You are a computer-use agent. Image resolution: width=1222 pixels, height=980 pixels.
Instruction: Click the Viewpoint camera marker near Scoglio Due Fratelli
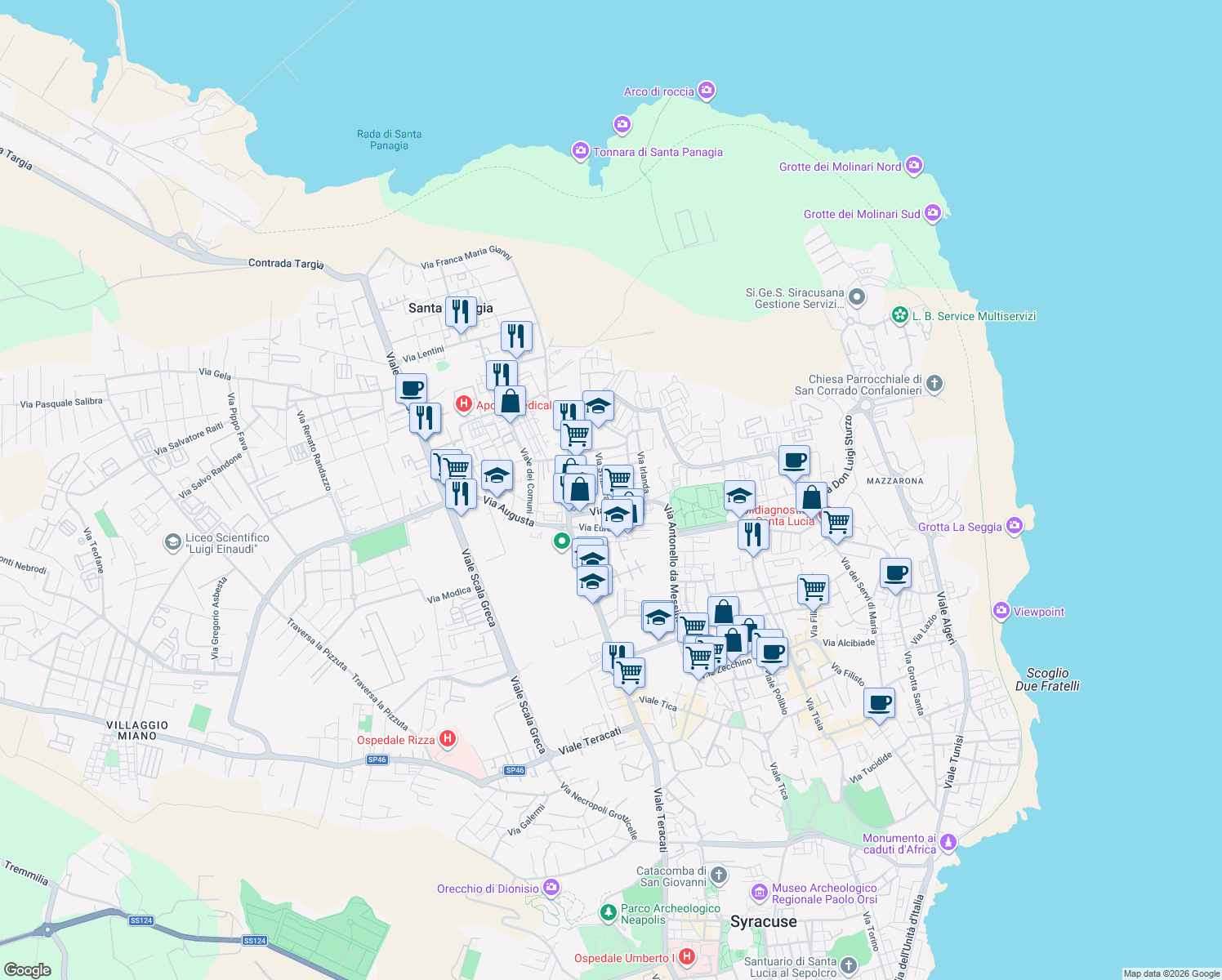1001,611
